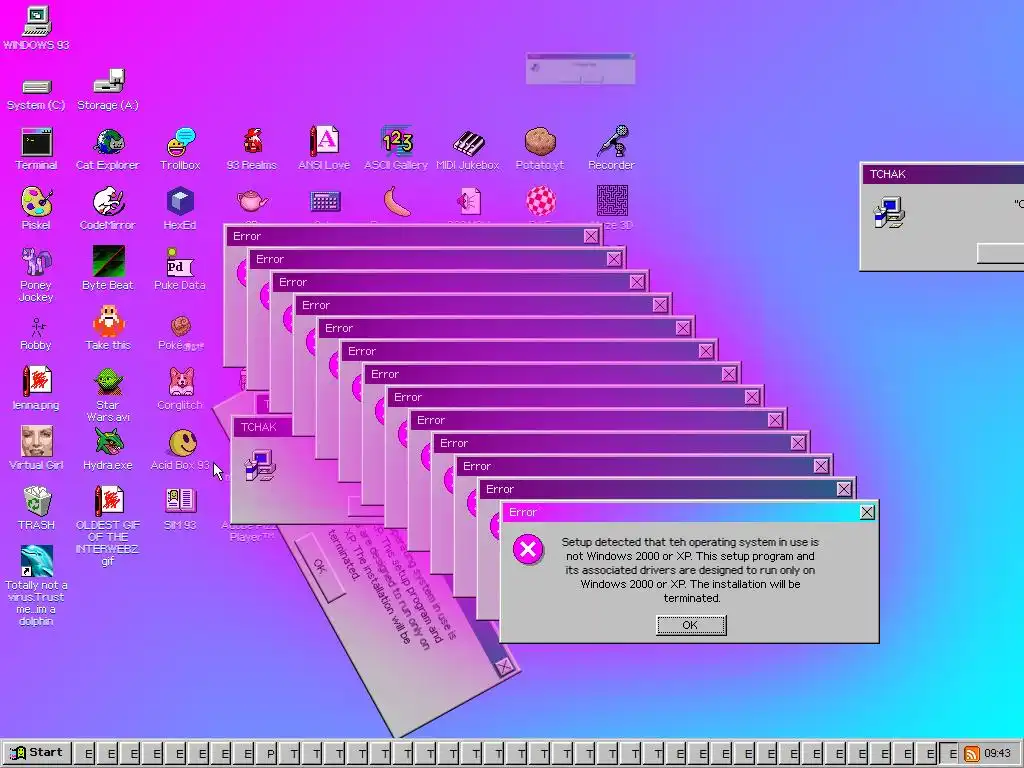Click the 09:43 taskbar clock

(997, 753)
